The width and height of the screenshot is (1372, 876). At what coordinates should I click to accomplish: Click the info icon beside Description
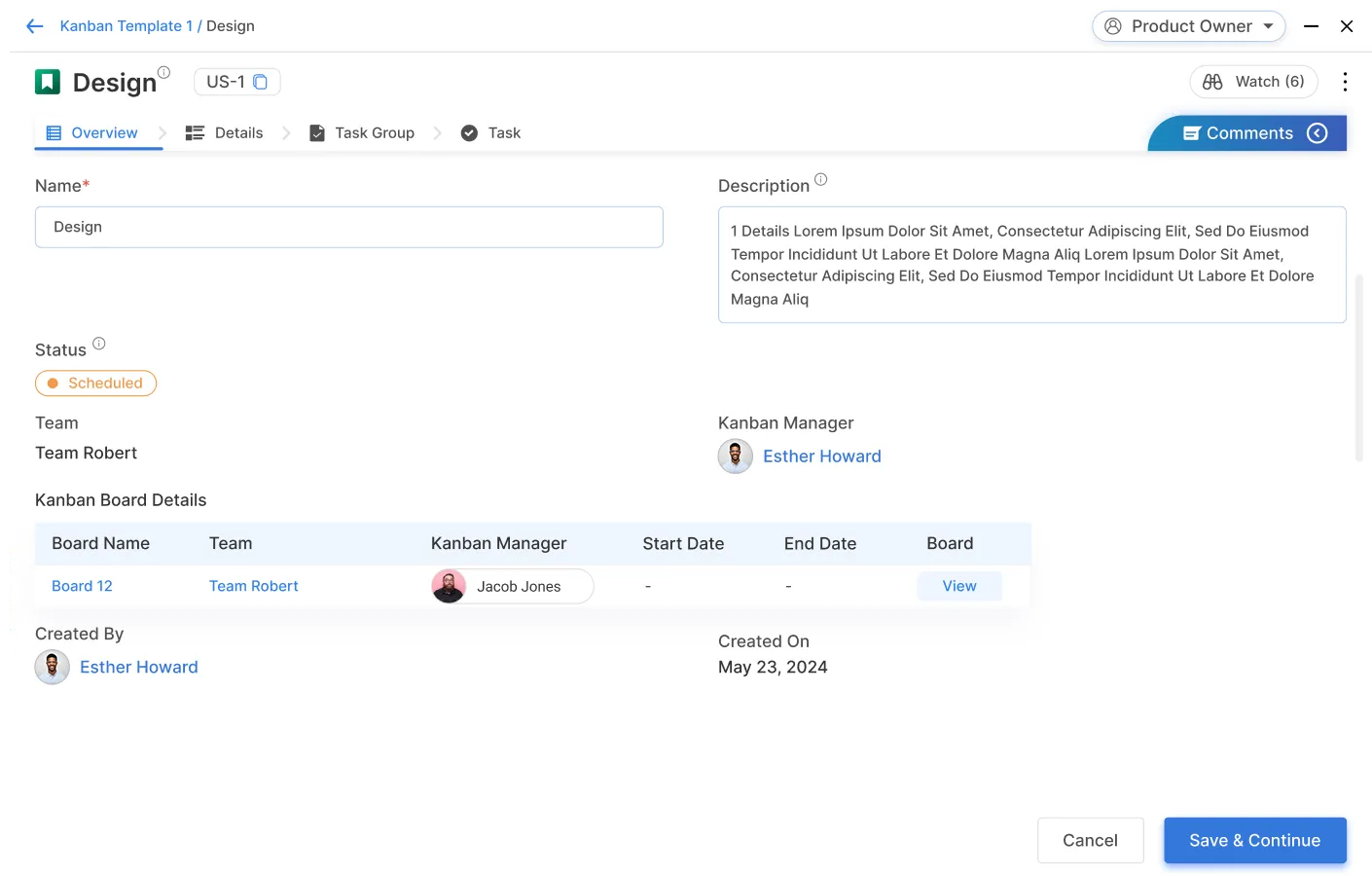(x=820, y=178)
